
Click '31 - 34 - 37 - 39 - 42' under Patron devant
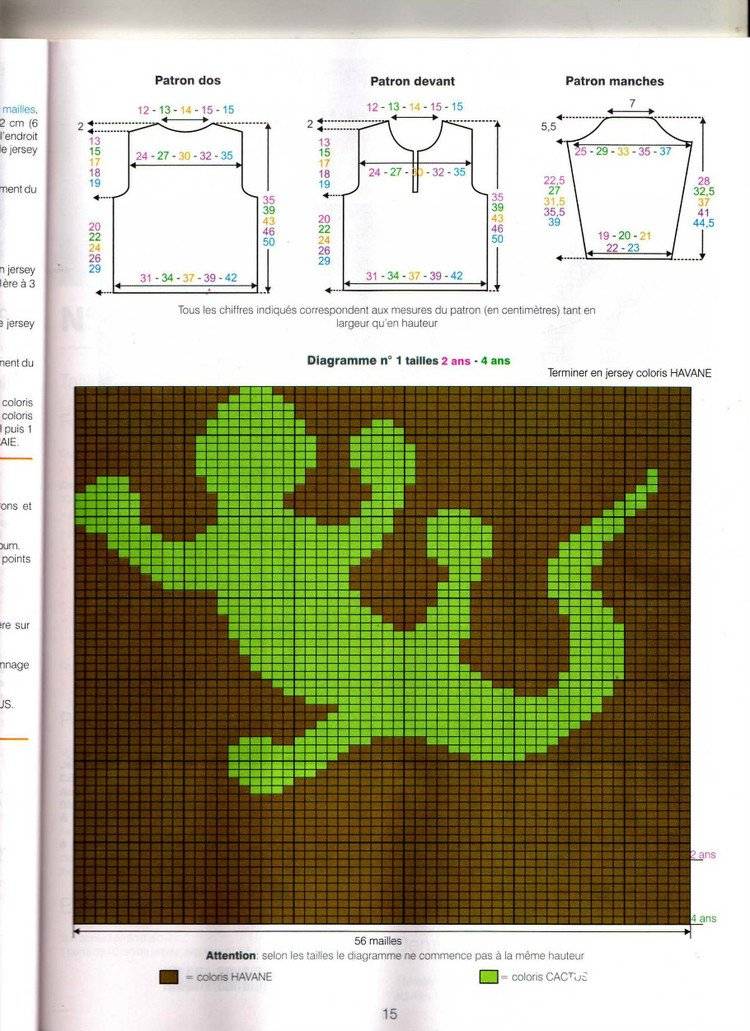414,276
